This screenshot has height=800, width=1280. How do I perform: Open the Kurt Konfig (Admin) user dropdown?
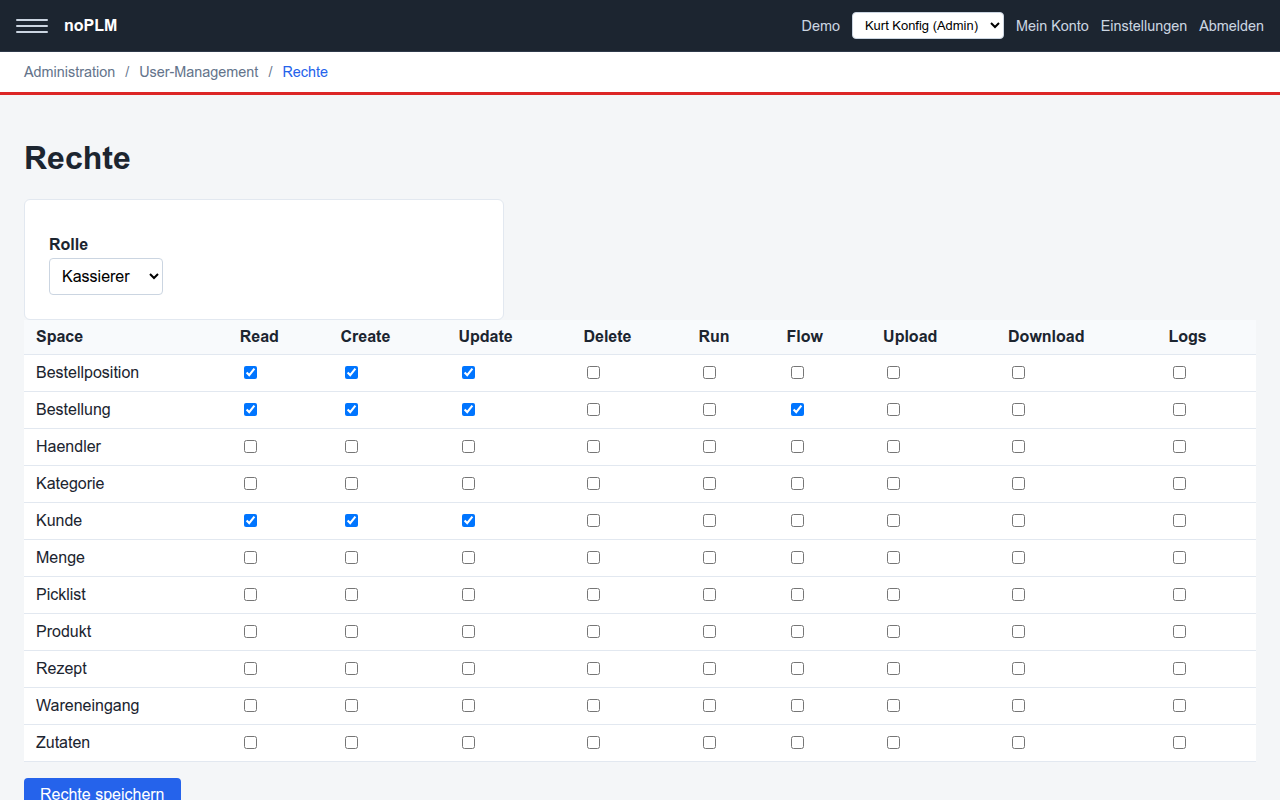927,26
